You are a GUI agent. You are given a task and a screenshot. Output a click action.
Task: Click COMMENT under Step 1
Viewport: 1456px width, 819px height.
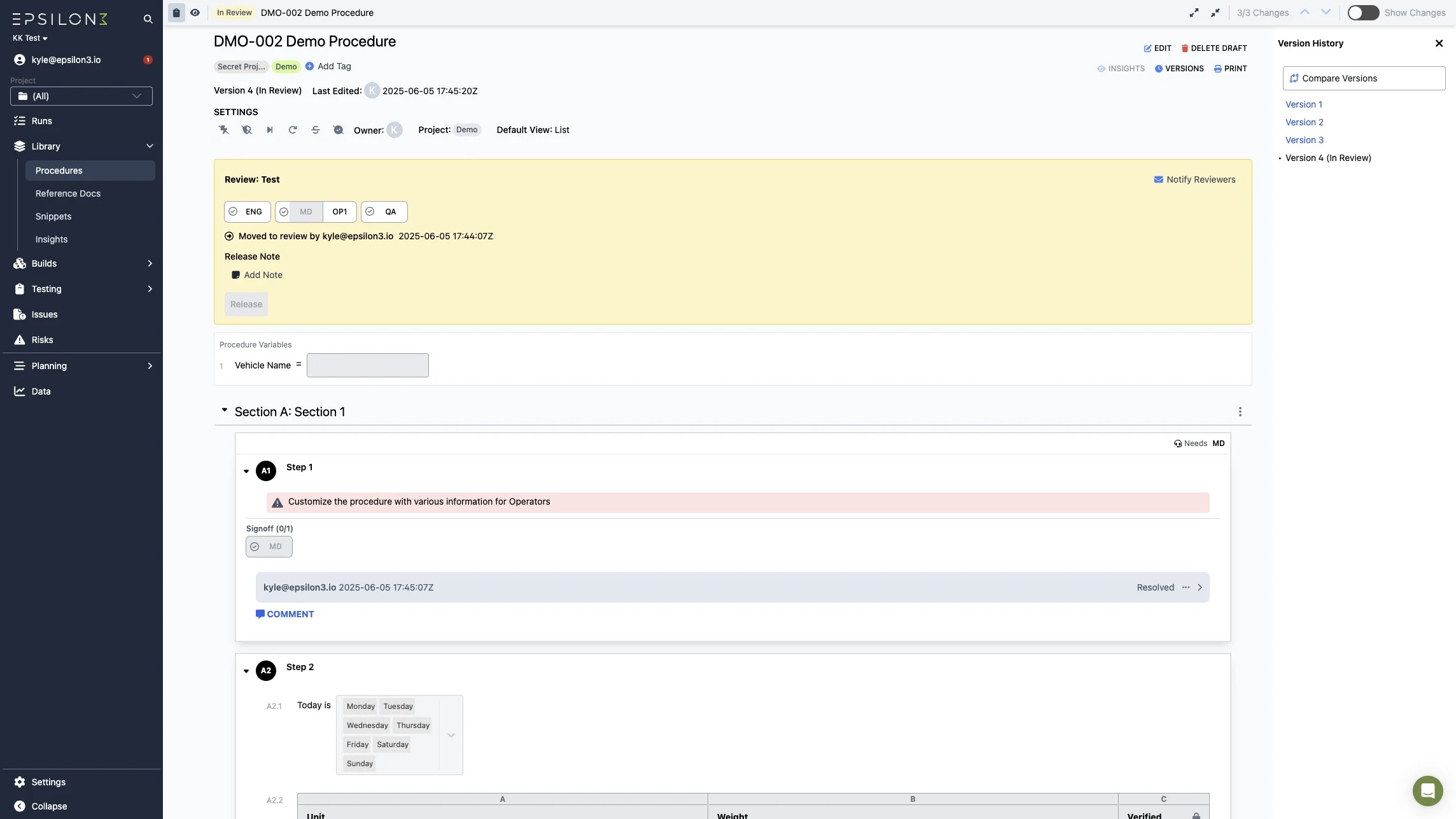point(284,614)
